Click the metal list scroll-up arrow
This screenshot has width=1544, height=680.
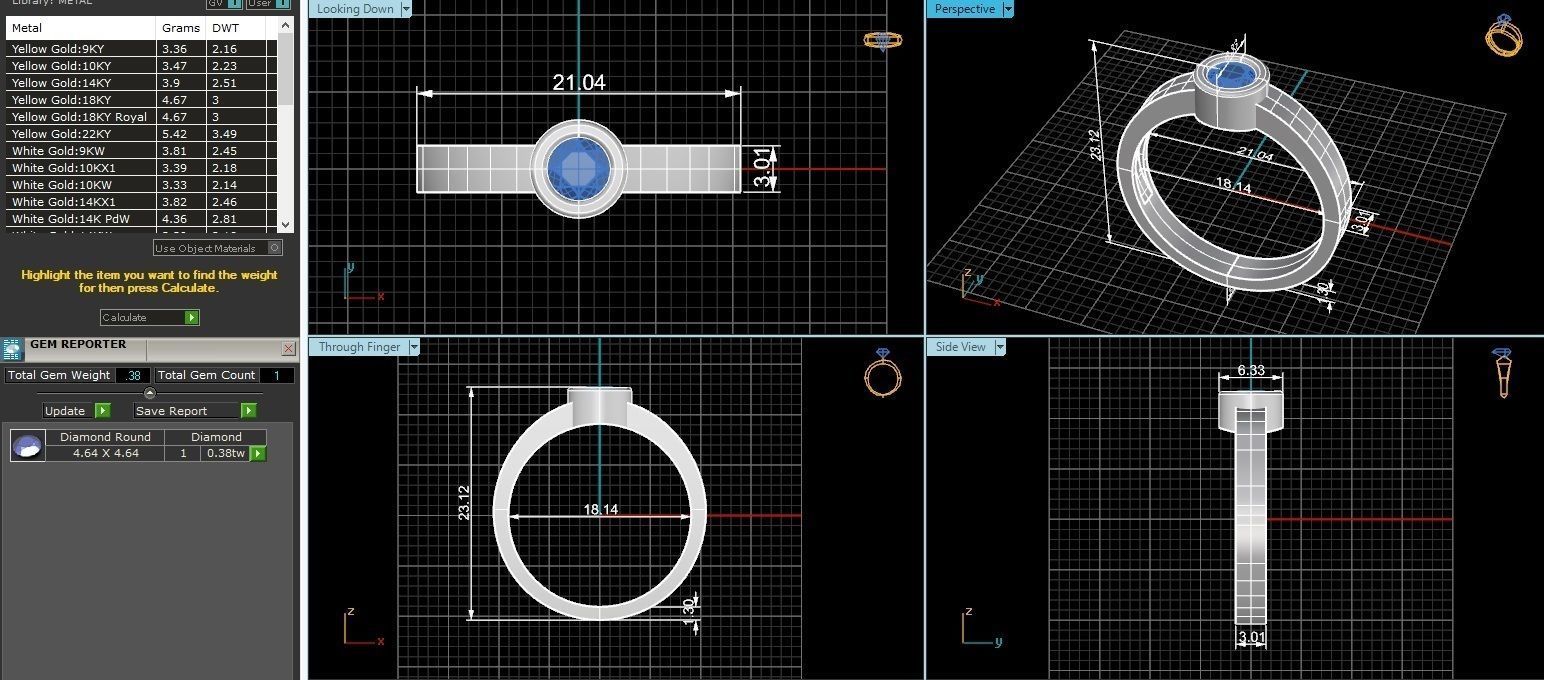[x=286, y=26]
